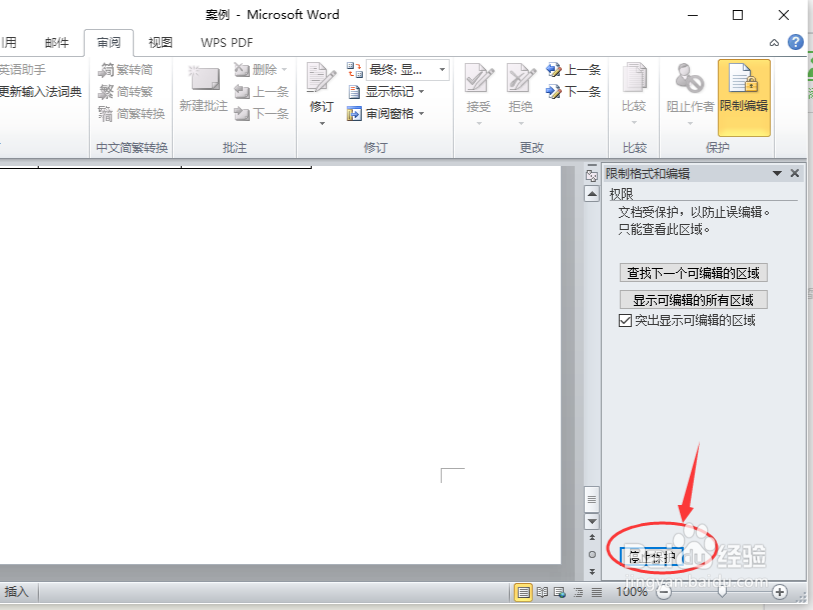The image size is (813, 610).
Task: Click the Zoom Out minus button
Action: 664,592
